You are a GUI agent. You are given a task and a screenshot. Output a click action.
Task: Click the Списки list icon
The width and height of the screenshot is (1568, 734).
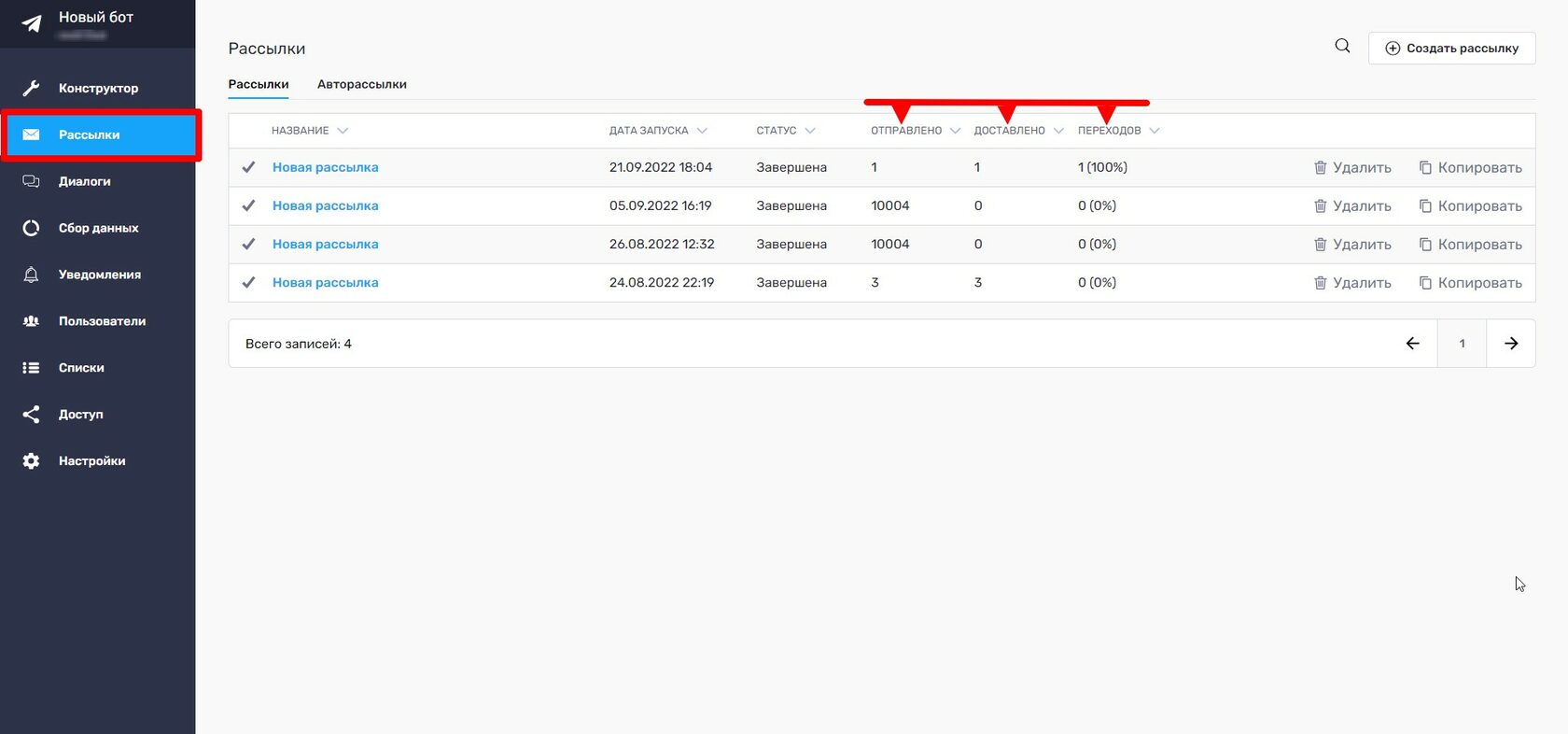coord(31,368)
